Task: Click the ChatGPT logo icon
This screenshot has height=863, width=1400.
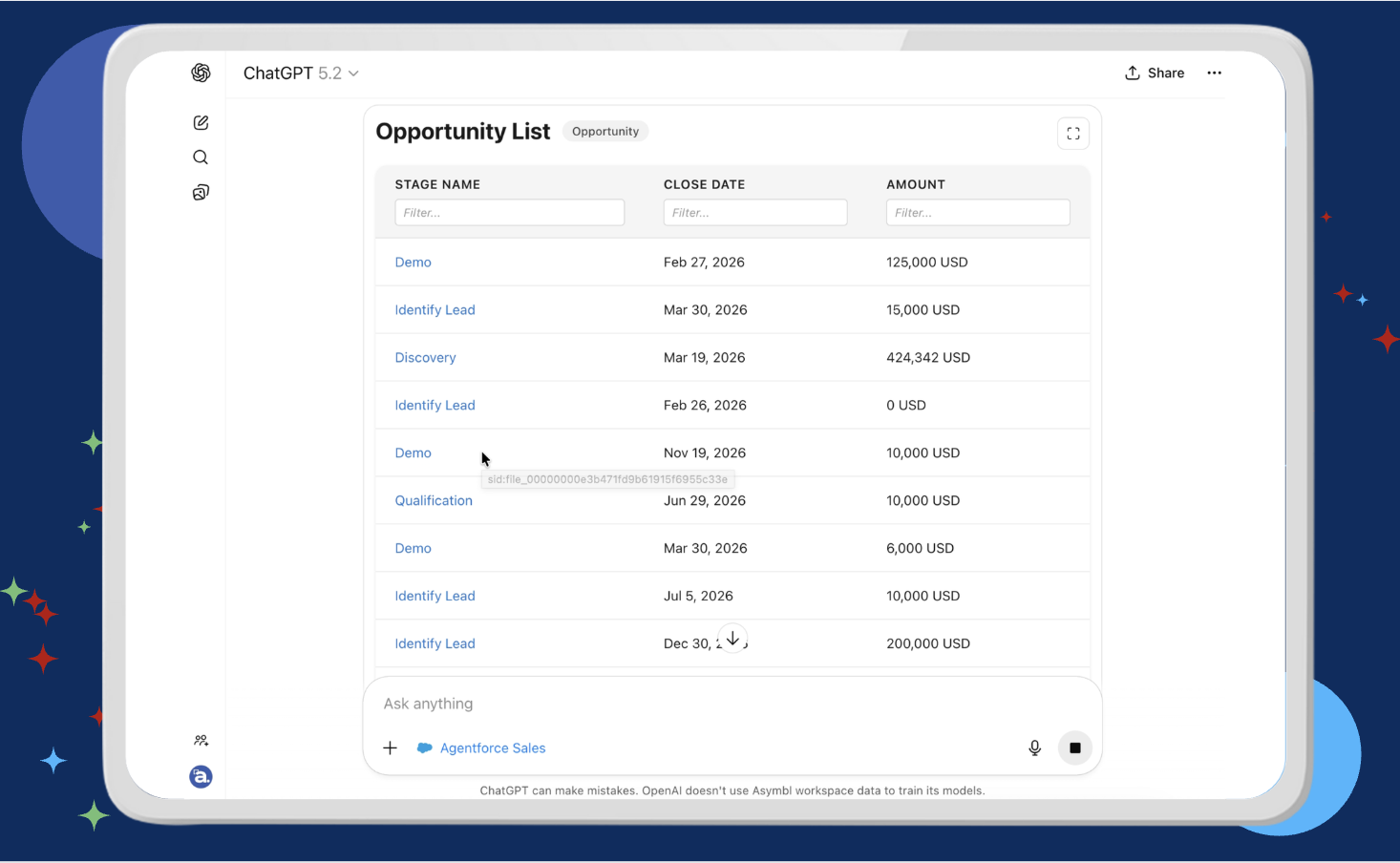Action: (x=201, y=73)
